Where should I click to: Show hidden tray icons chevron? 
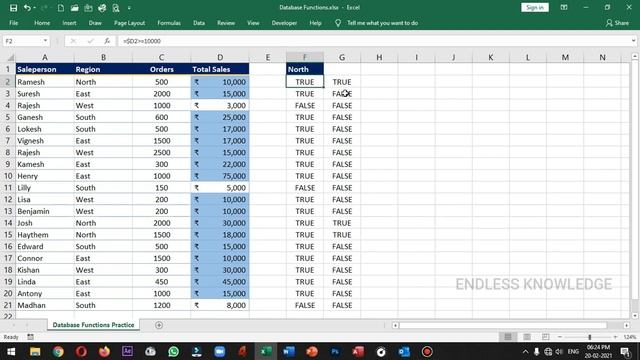coord(525,352)
